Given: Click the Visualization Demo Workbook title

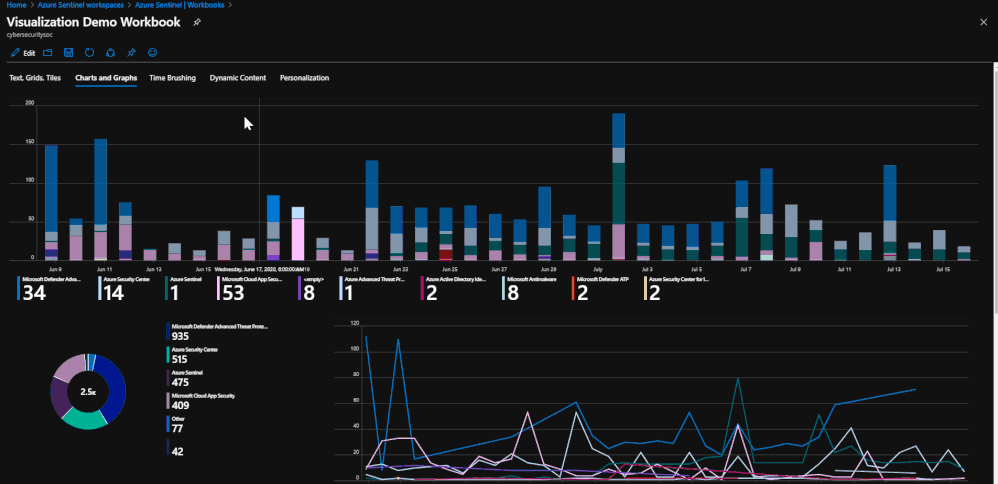Looking at the screenshot, I should (94, 22).
